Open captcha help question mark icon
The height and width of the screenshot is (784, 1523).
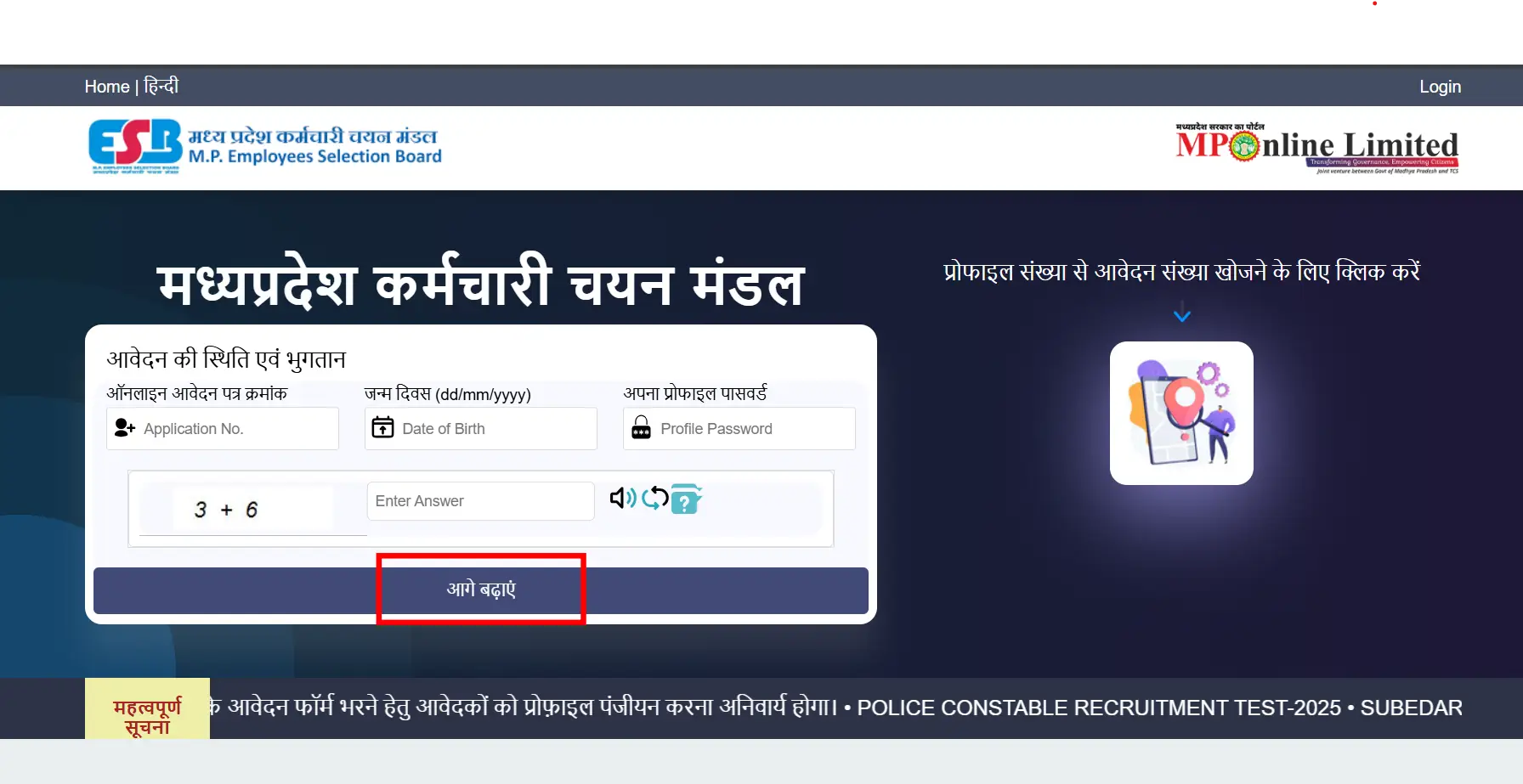[x=687, y=499]
